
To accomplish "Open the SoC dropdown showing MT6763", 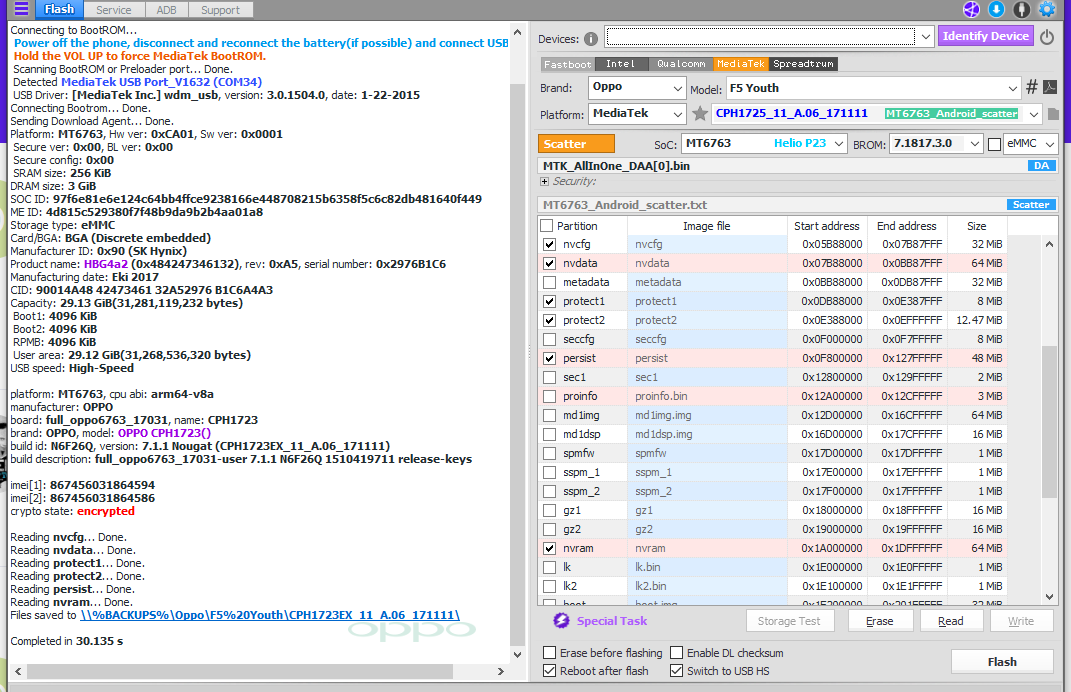I will point(764,143).
